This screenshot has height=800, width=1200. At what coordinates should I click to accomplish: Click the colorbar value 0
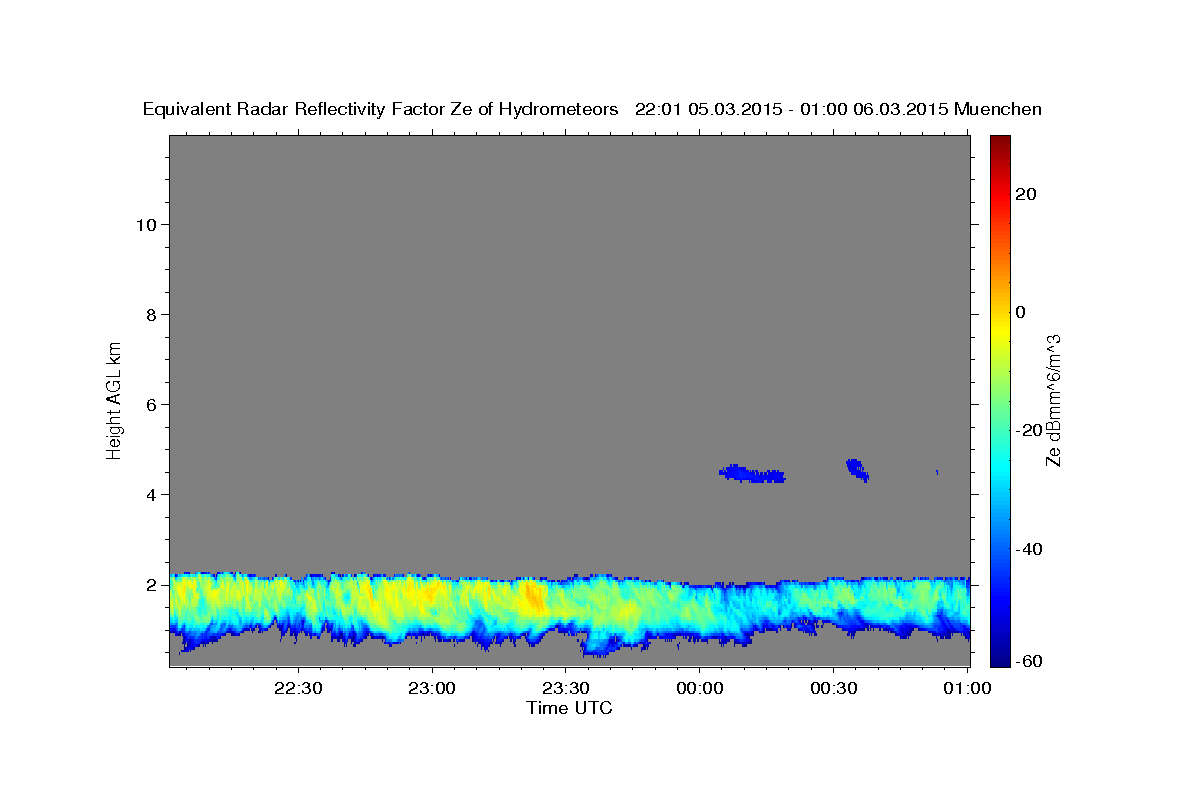(x=1022, y=312)
